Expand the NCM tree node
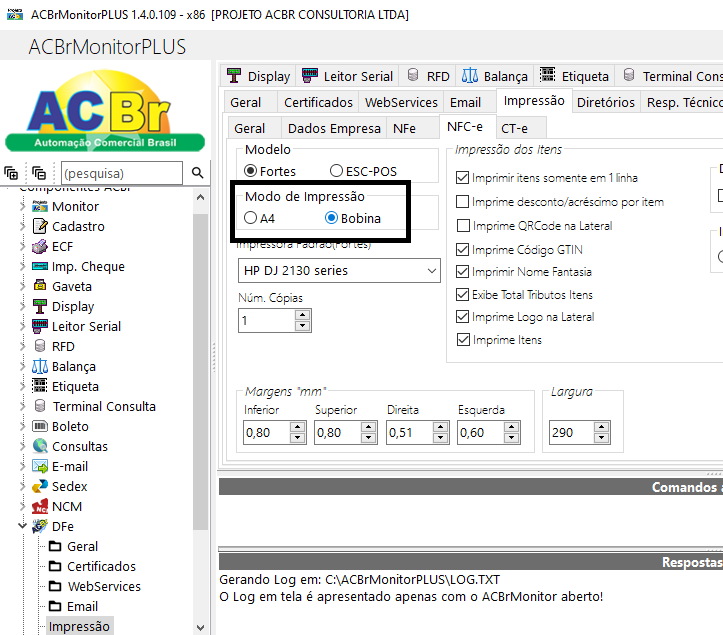Viewport: 723px width, 635px height. click(22, 506)
